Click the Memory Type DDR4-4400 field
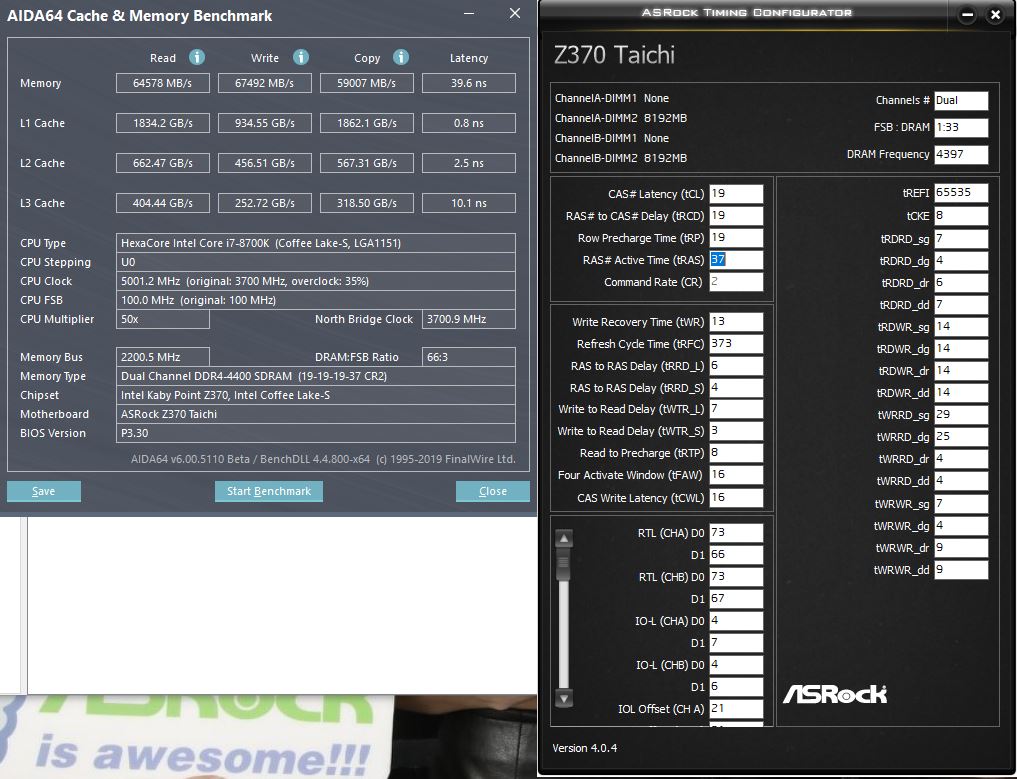 pos(316,376)
